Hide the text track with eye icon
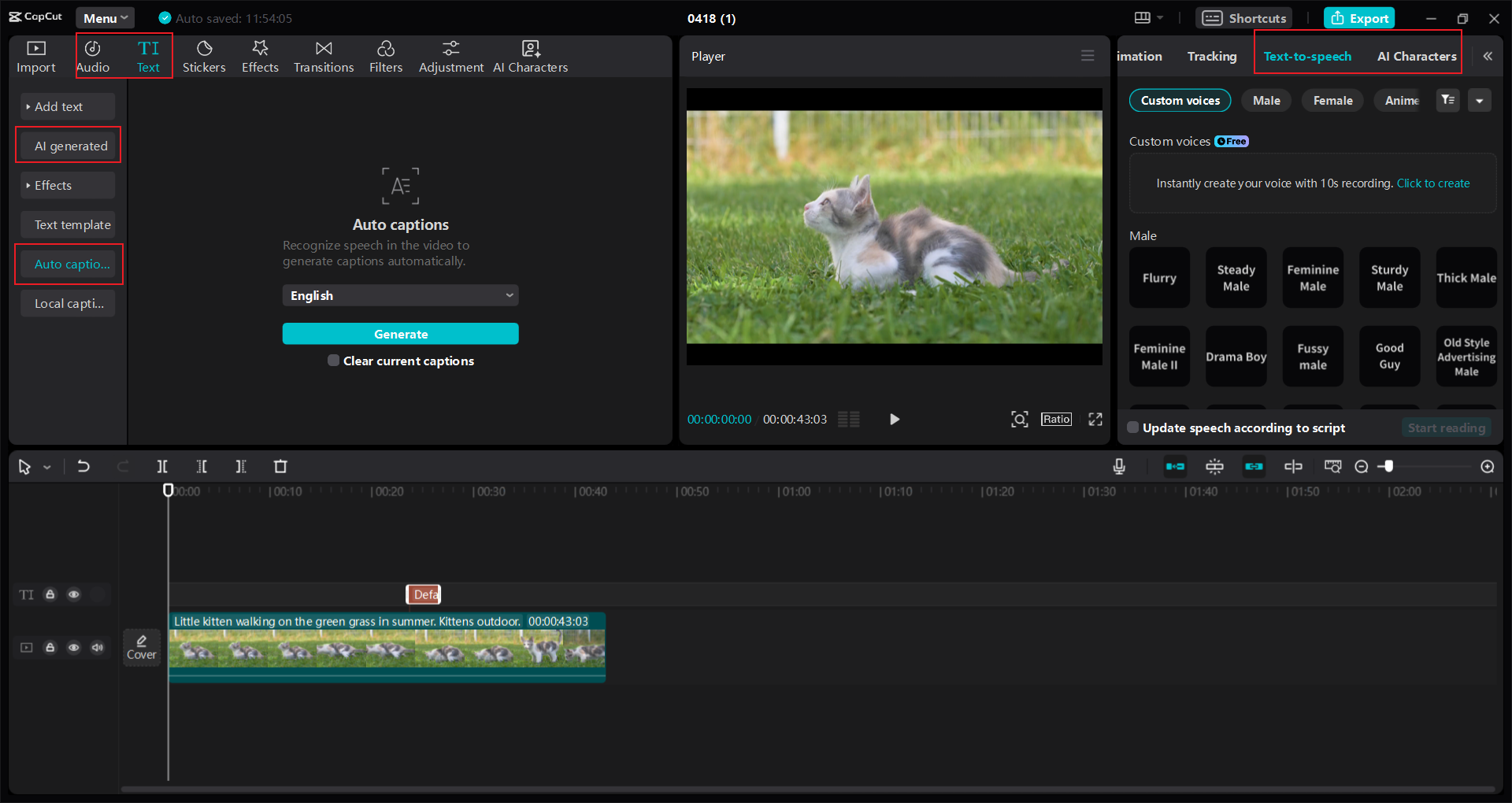Image resolution: width=1512 pixels, height=803 pixels. pyautogui.click(x=74, y=594)
